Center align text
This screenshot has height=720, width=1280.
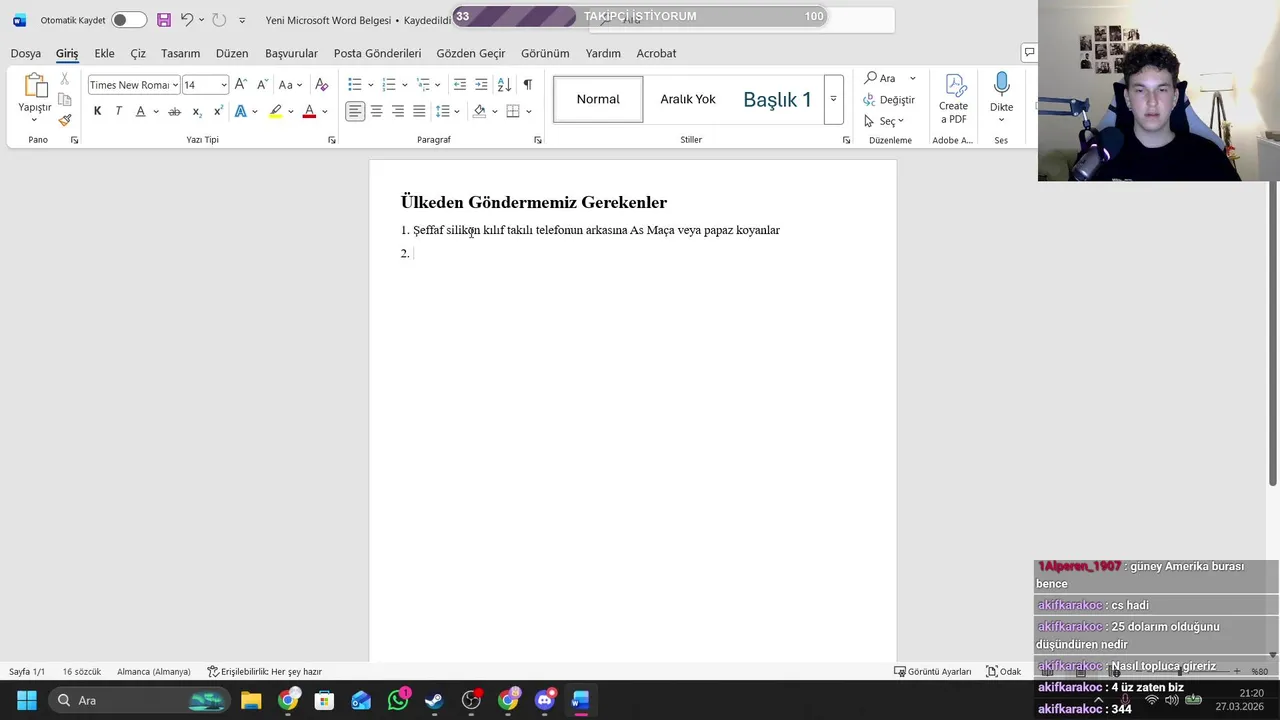[377, 111]
